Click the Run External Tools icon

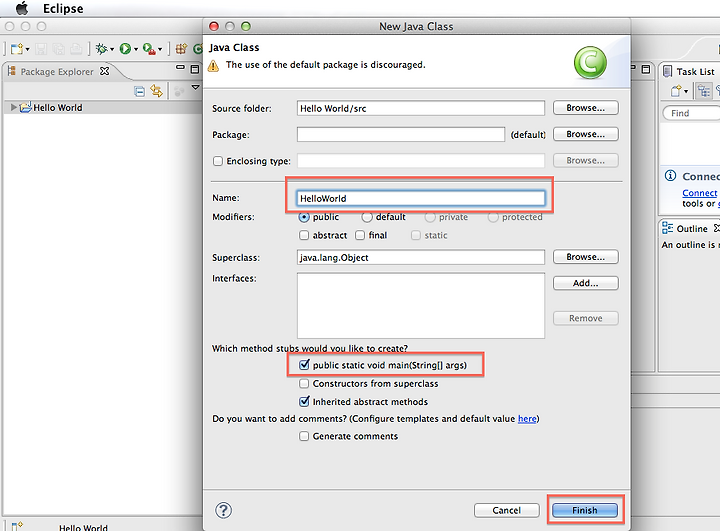149,49
